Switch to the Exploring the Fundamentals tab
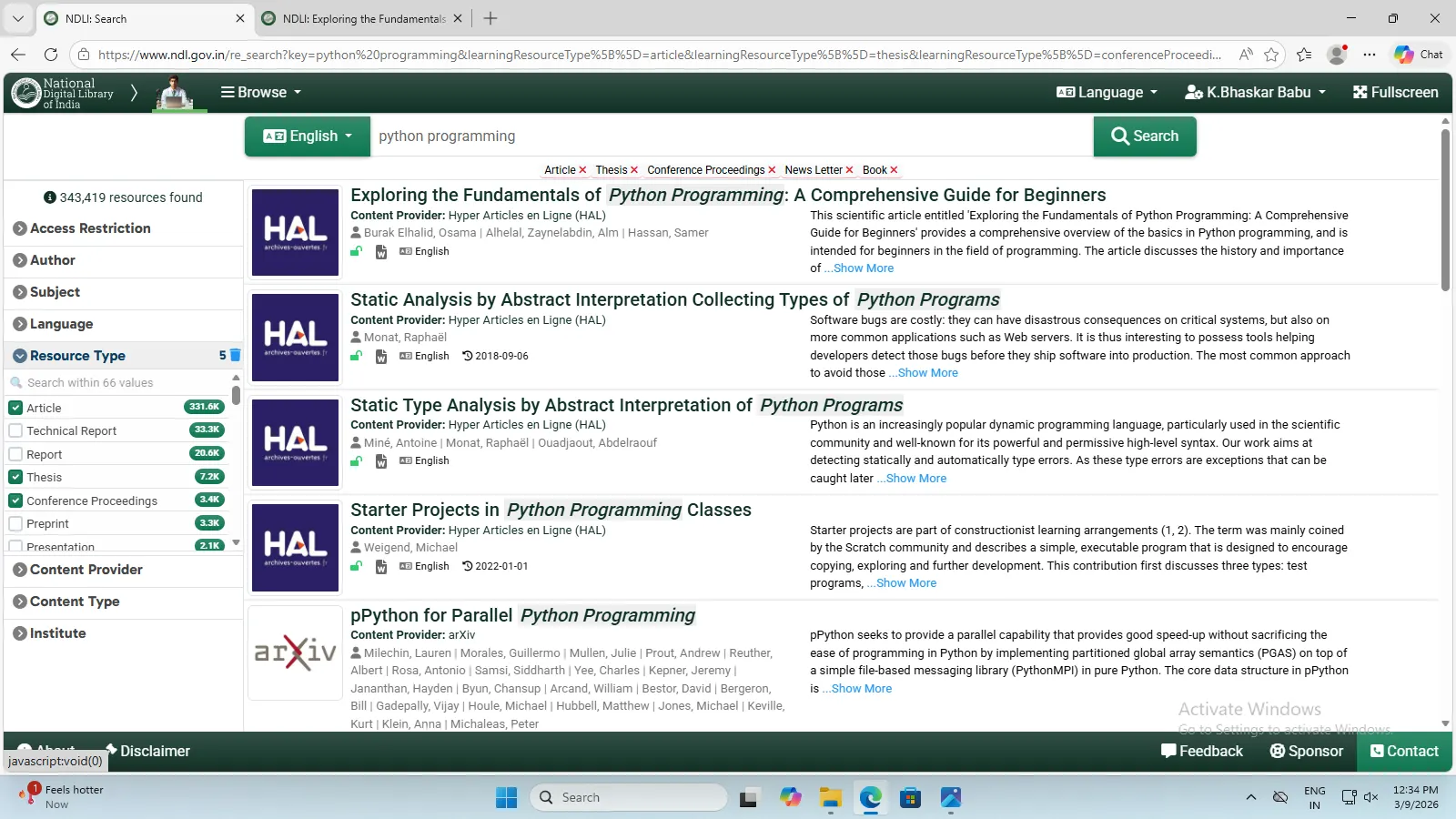The image size is (1456, 819). 363,18
